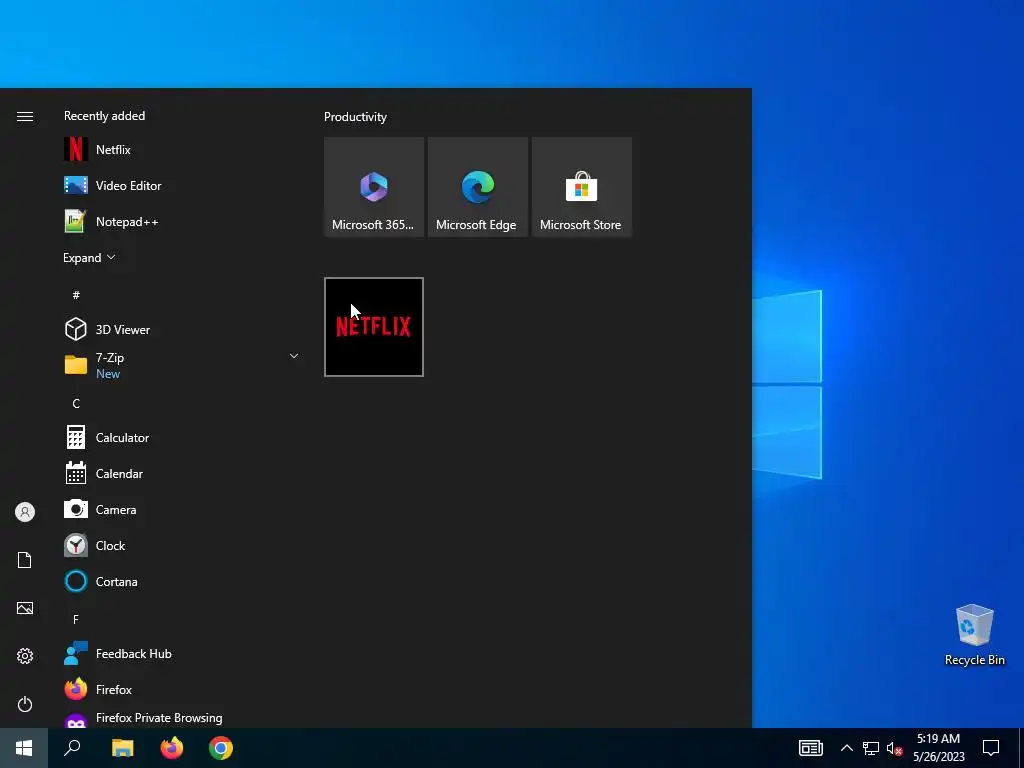
Task: Select the Recycle Bin desktop icon
Action: 974,635
